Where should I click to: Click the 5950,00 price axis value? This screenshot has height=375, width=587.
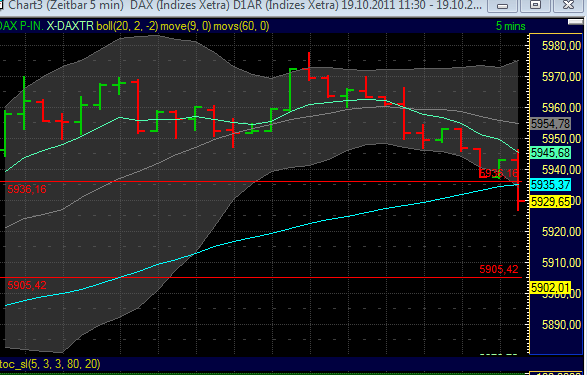tap(561, 139)
